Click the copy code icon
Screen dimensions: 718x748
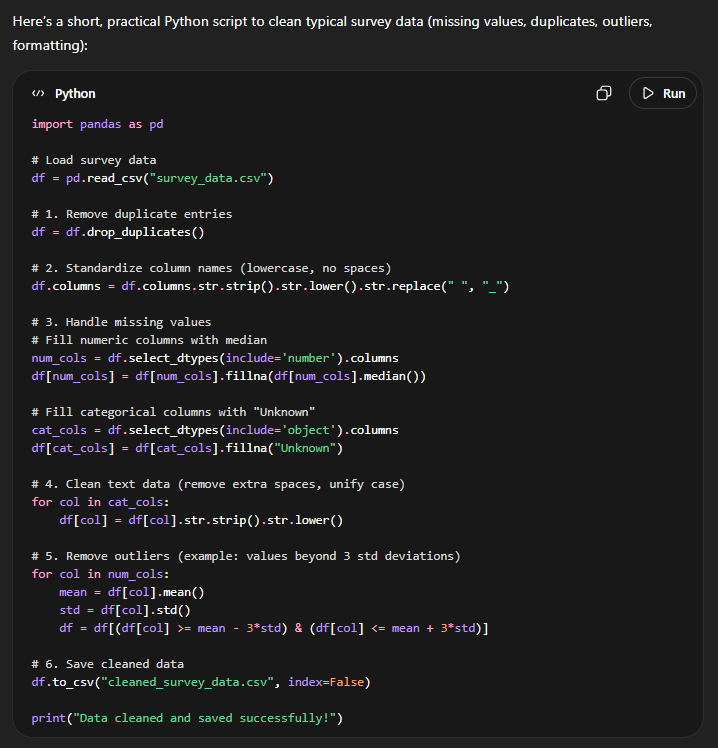[x=604, y=93]
